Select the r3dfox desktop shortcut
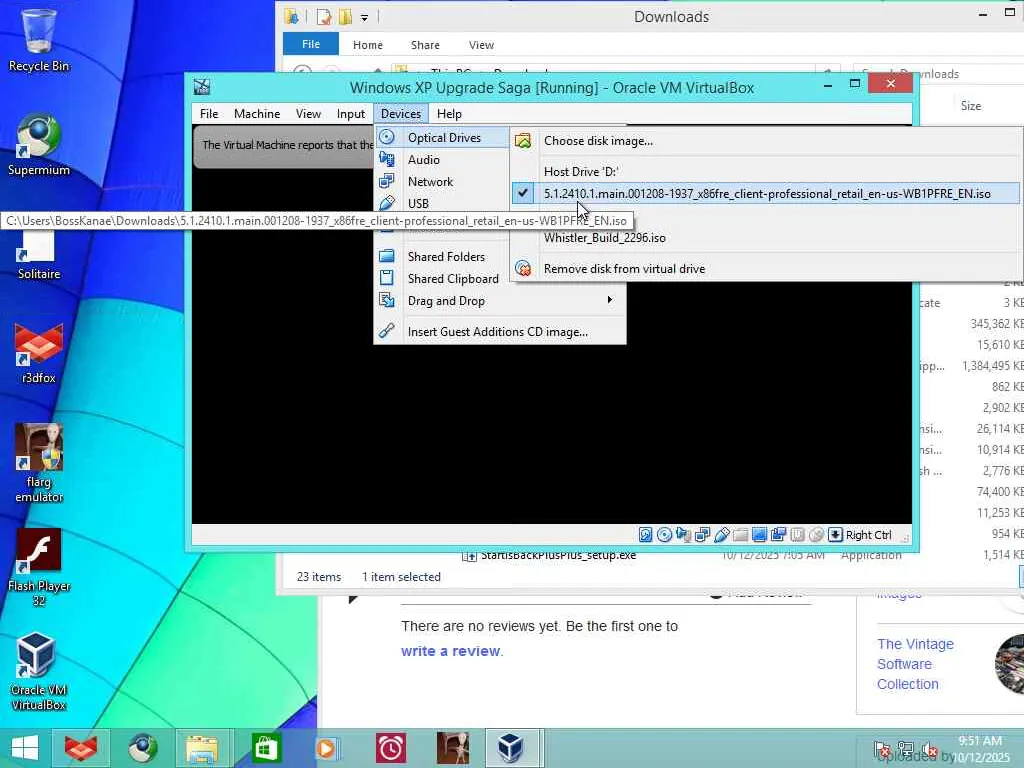 click(39, 354)
